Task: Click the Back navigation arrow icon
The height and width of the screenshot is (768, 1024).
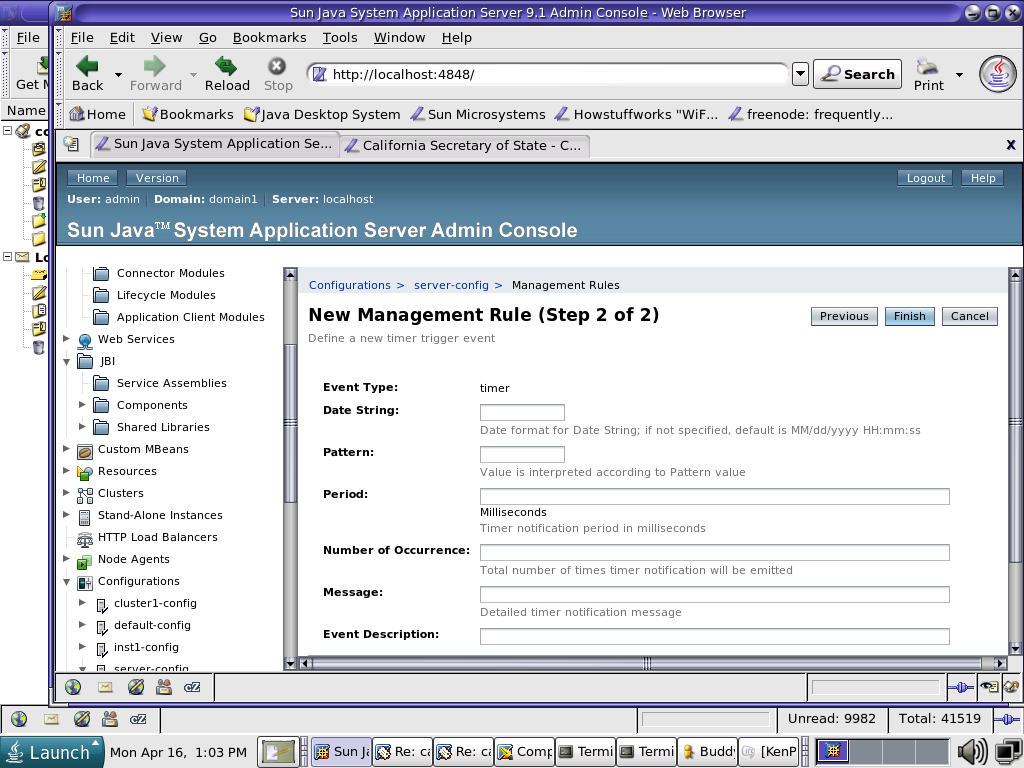Action: click(x=87, y=67)
